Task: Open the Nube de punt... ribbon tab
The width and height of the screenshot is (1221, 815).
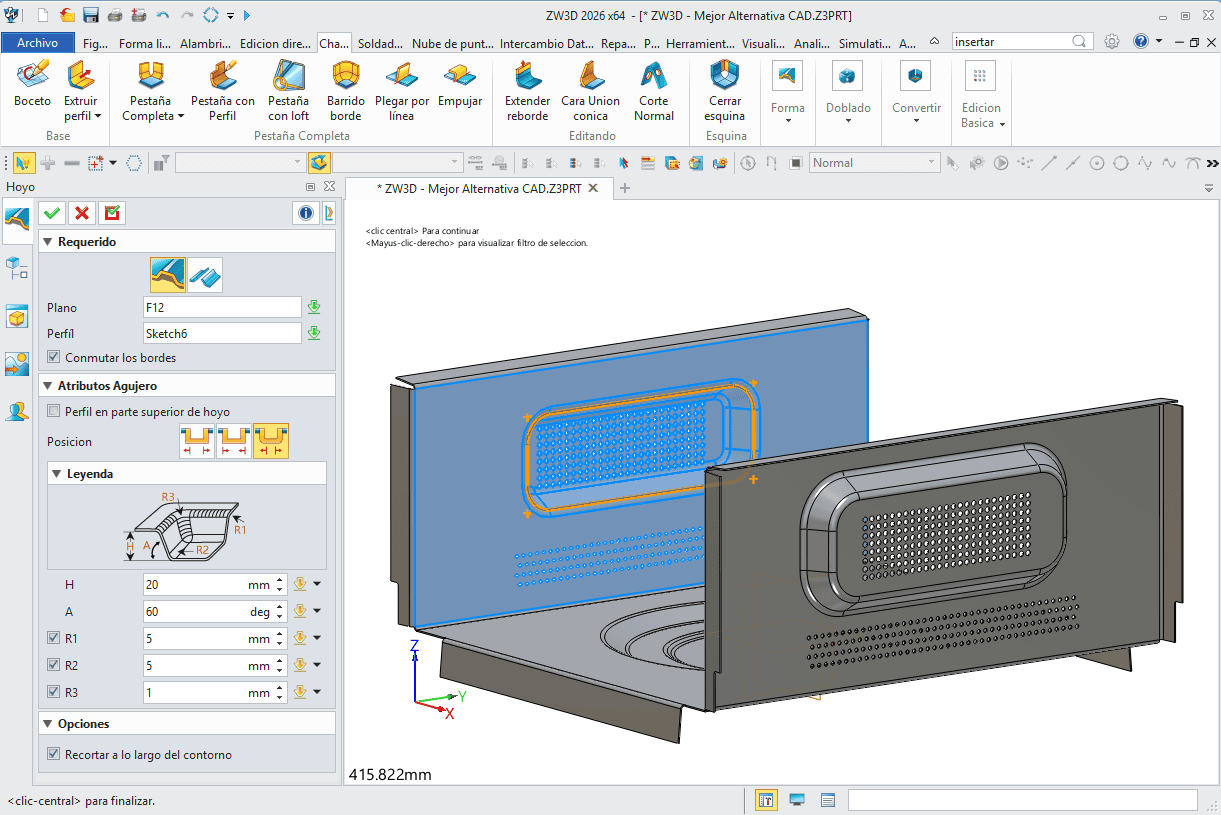Action: coord(451,43)
